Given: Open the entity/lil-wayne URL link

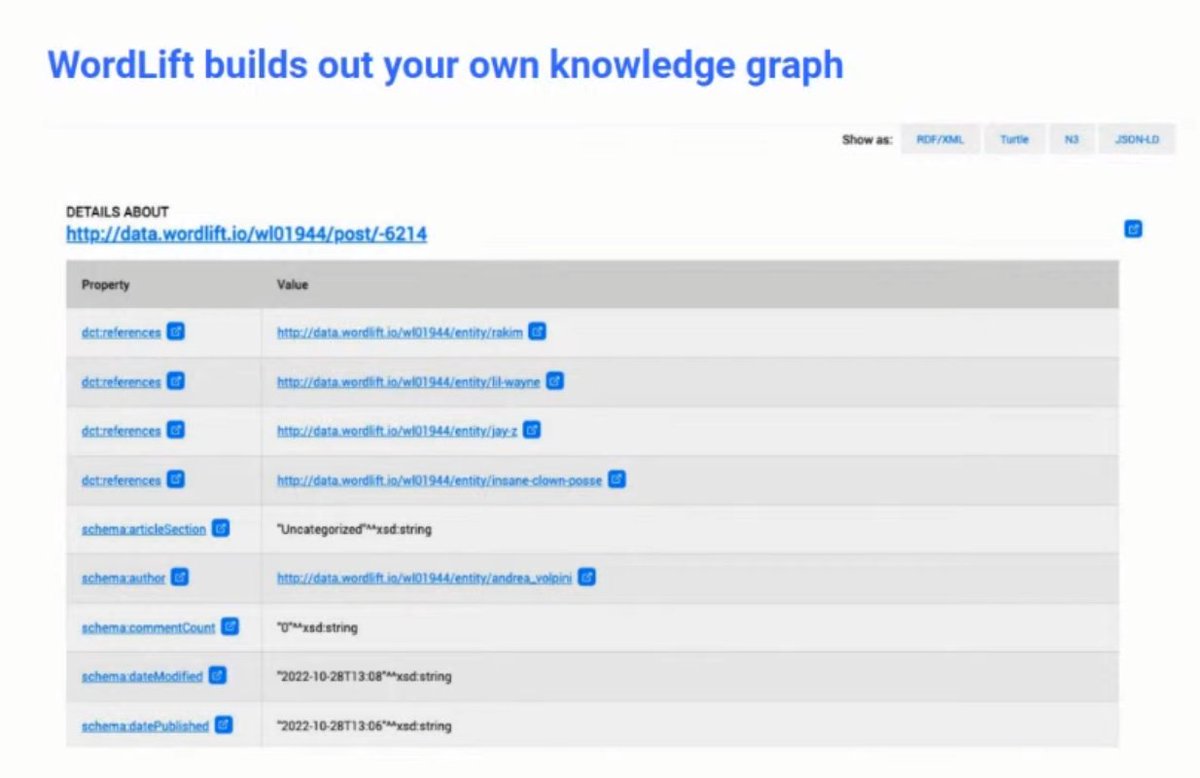Looking at the screenshot, I should tap(408, 382).
